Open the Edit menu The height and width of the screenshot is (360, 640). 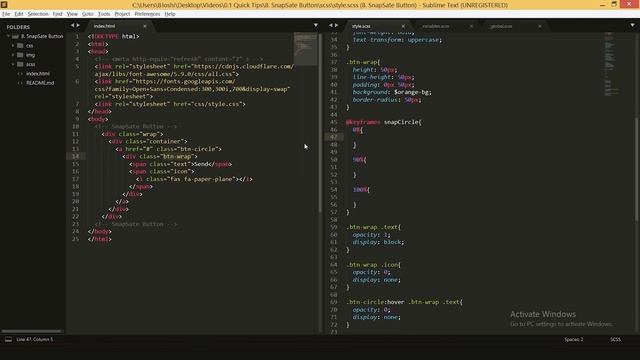click(19, 14)
